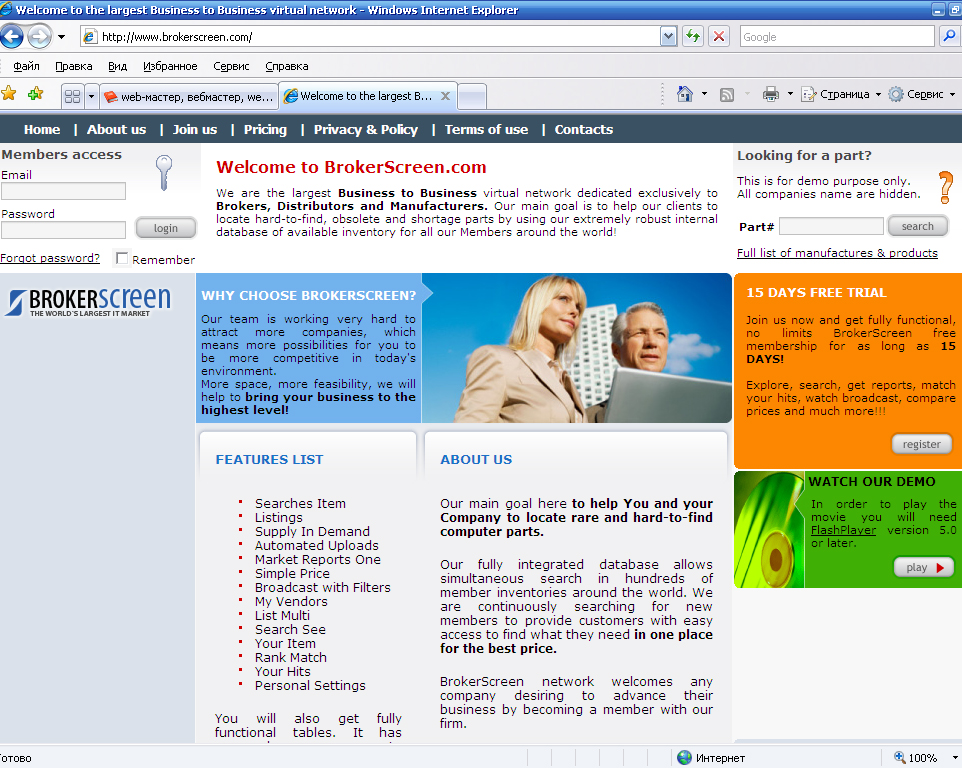Open the Сервис gear toolbar menu
This screenshot has width=962, height=768.
(x=922, y=94)
